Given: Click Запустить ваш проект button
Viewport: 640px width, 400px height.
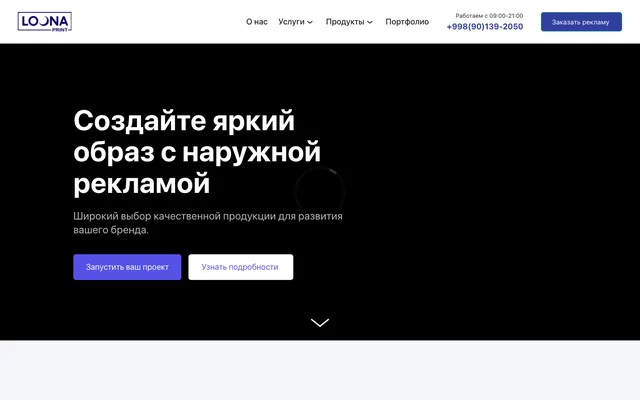Looking at the screenshot, I should [127, 267].
